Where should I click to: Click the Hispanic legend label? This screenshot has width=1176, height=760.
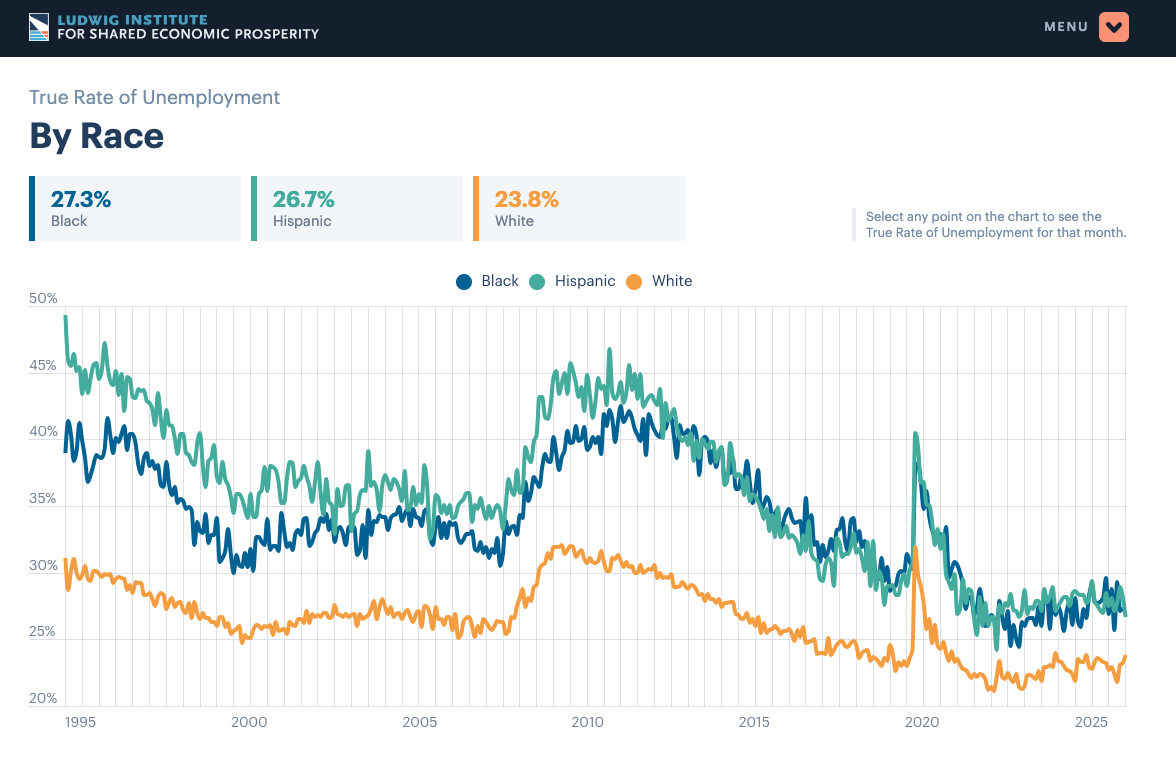tap(585, 281)
